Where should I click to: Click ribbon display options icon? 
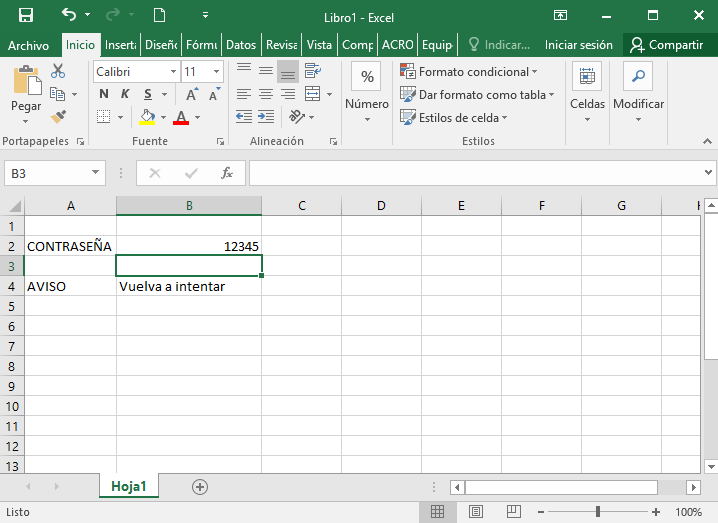(x=560, y=16)
